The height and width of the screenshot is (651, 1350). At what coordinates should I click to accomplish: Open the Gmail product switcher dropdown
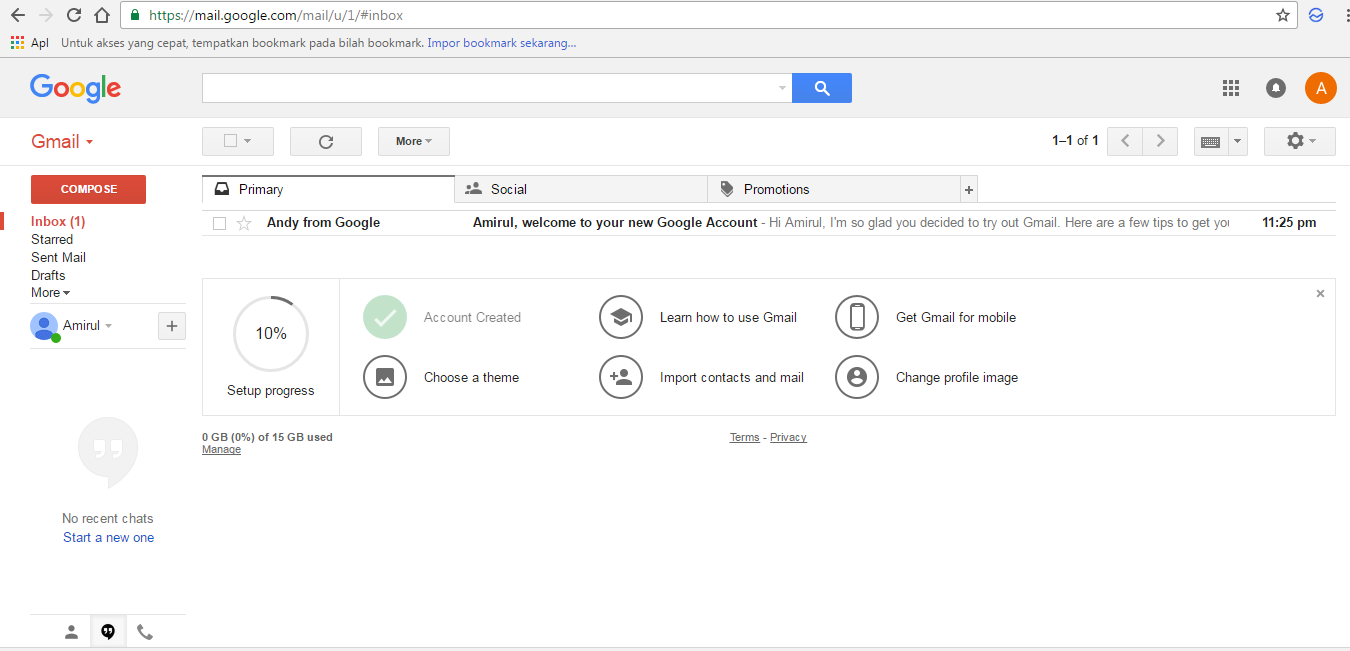62,141
